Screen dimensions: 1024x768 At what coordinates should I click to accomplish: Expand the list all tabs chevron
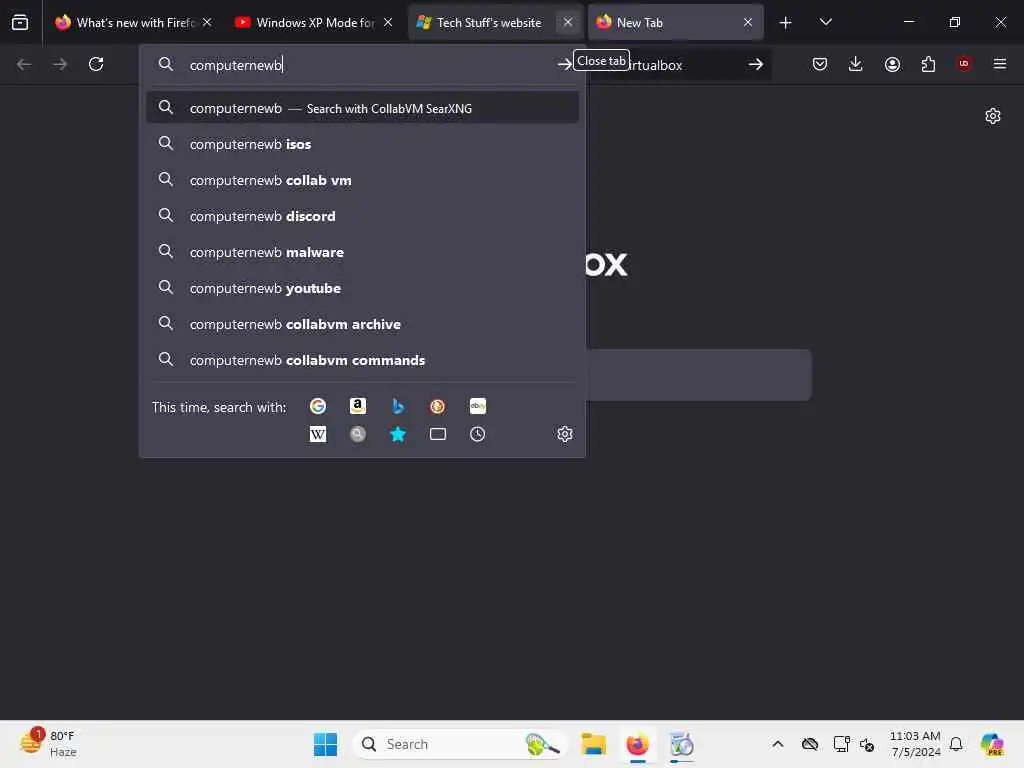825,22
